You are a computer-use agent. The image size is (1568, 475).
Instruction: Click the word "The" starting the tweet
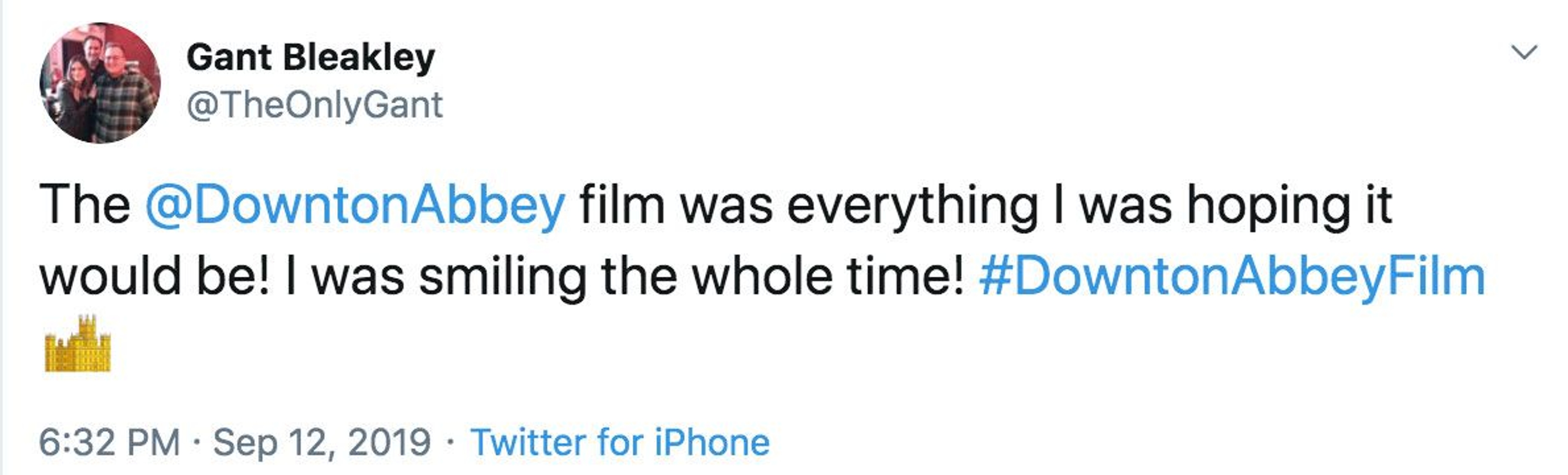click(x=85, y=205)
